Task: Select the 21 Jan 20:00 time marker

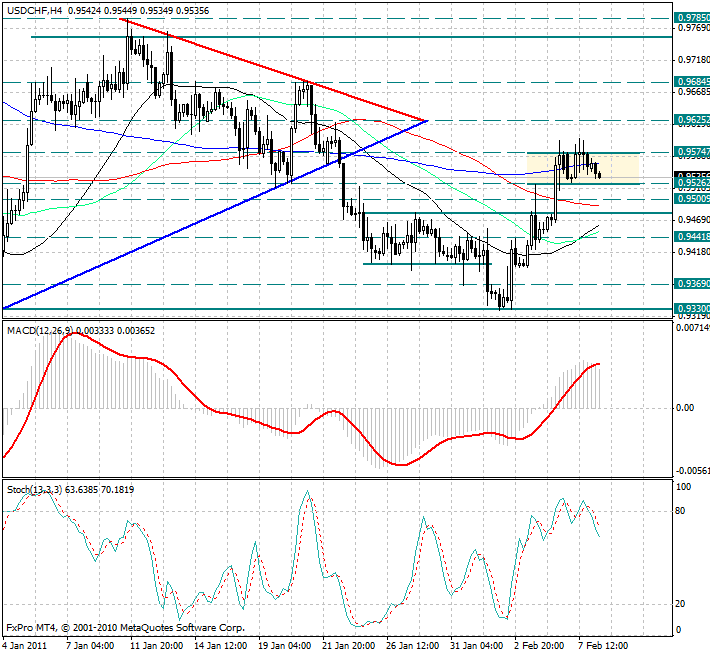Action: click(x=350, y=645)
